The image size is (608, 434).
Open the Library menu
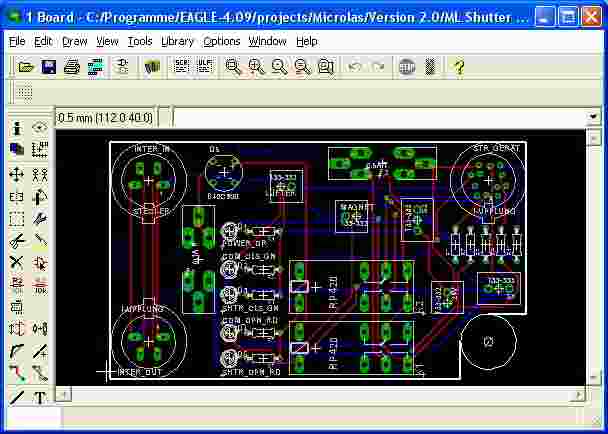coord(177,41)
